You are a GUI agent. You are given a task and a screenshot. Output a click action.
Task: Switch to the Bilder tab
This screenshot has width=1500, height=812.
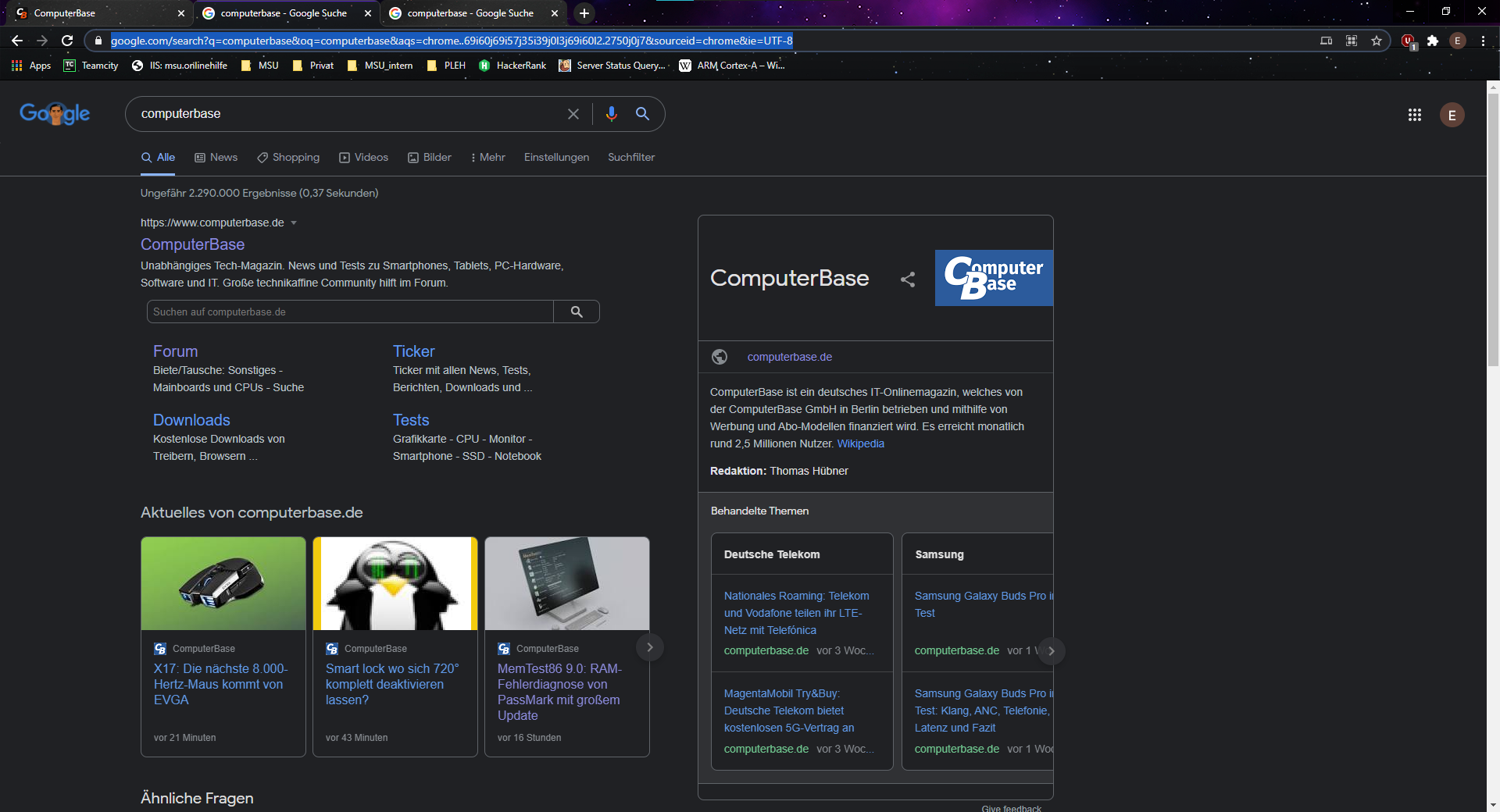(430, 157)
